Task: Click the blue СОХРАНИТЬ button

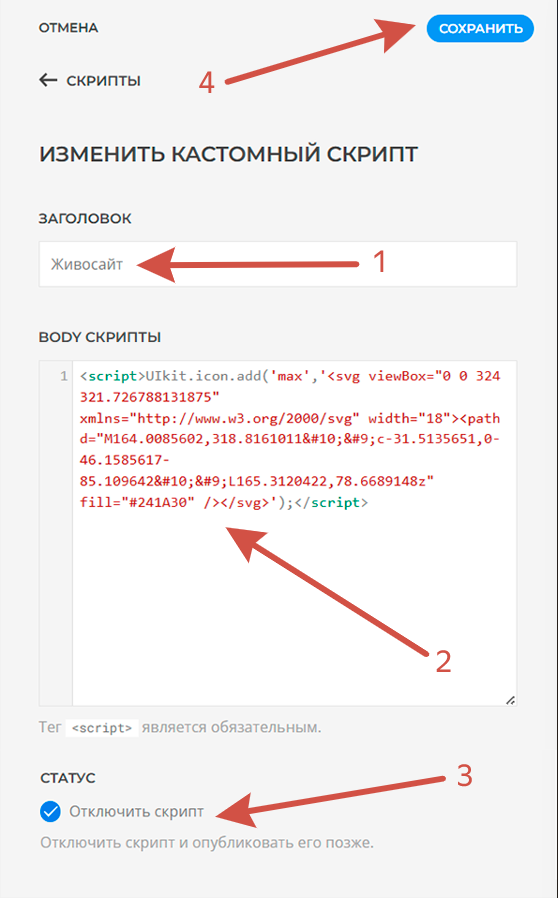Action: 480,29
